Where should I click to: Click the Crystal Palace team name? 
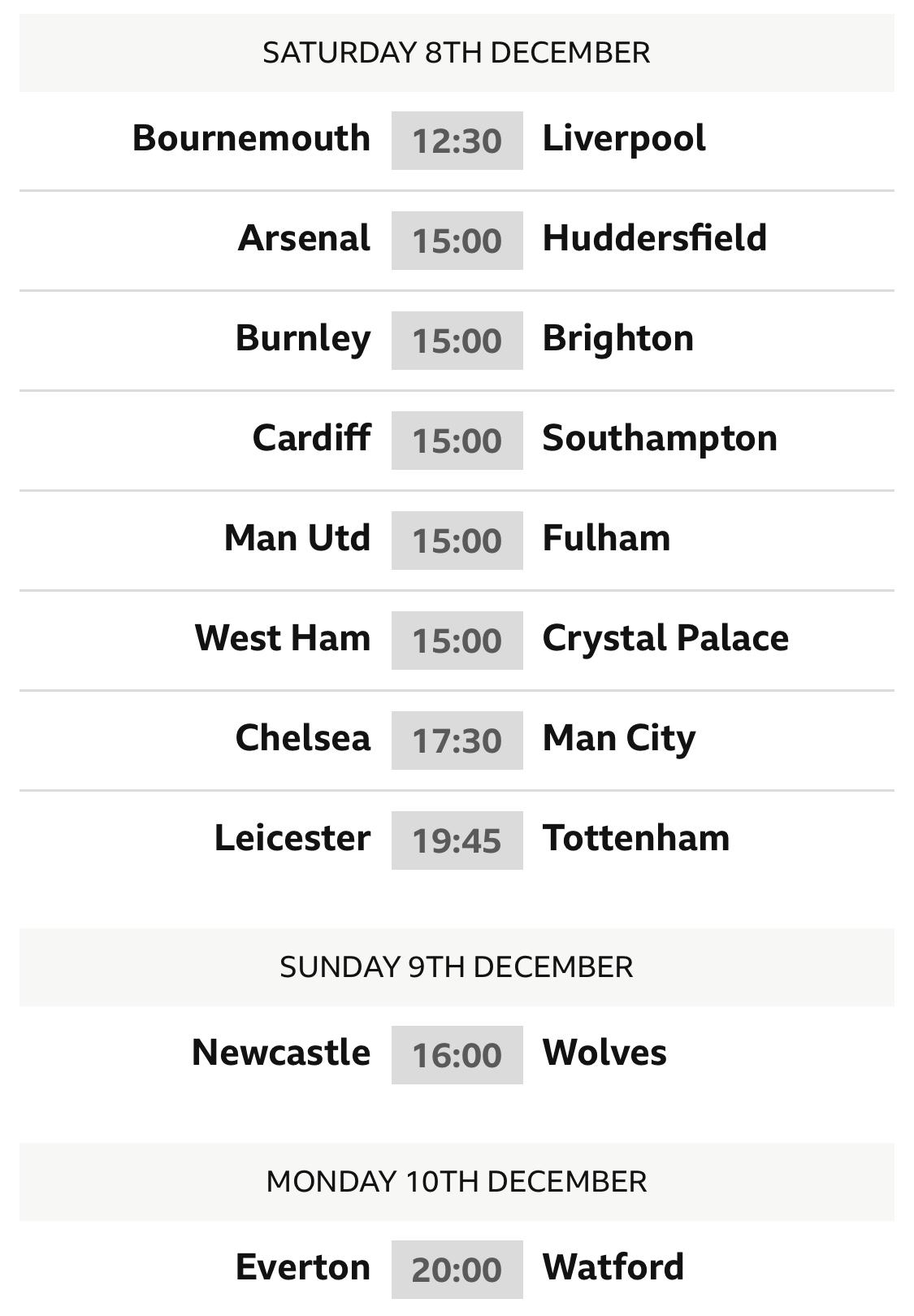[x=665, y=638]
